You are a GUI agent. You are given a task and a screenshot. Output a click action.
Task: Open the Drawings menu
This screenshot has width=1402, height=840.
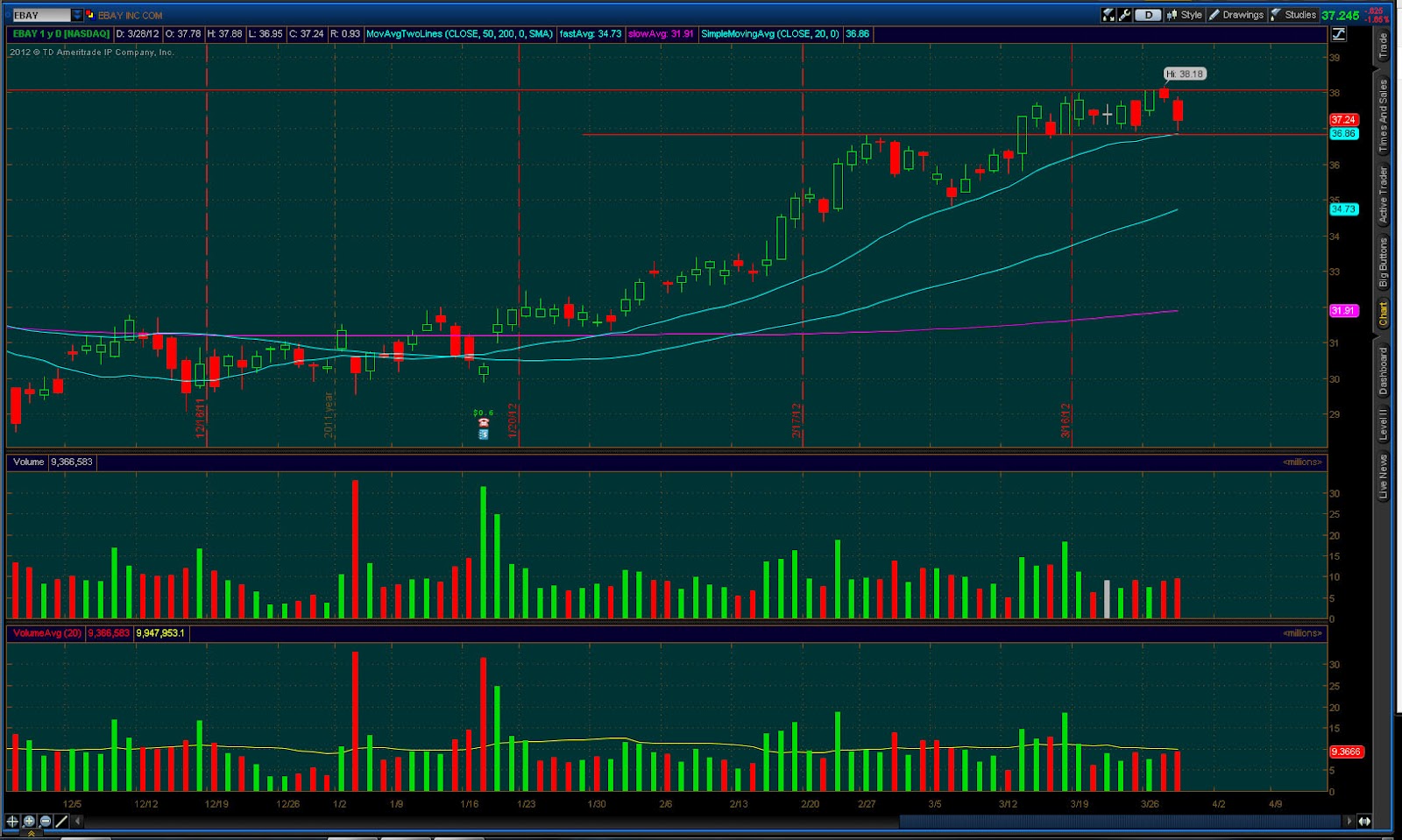point(1236,15)
